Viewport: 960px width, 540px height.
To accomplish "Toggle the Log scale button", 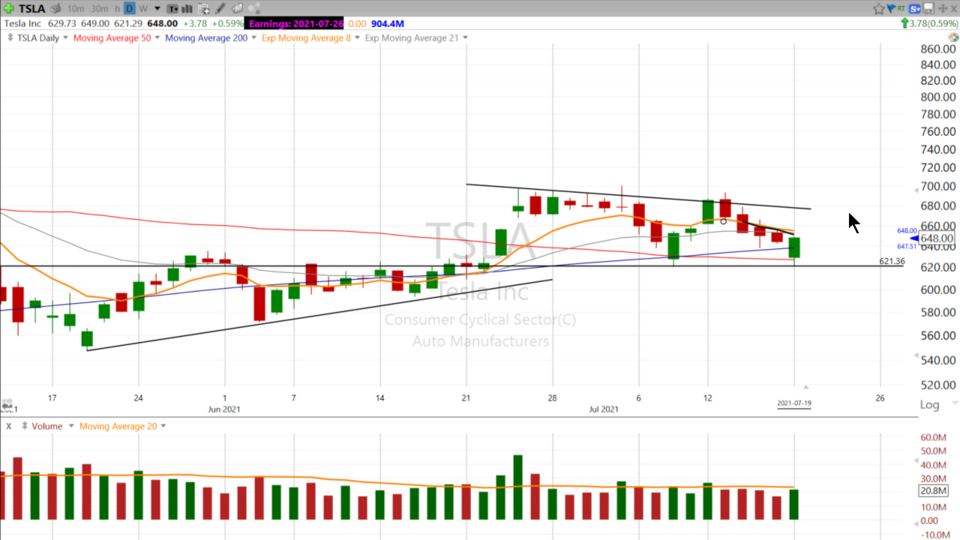I will click(x=929, y=405).
